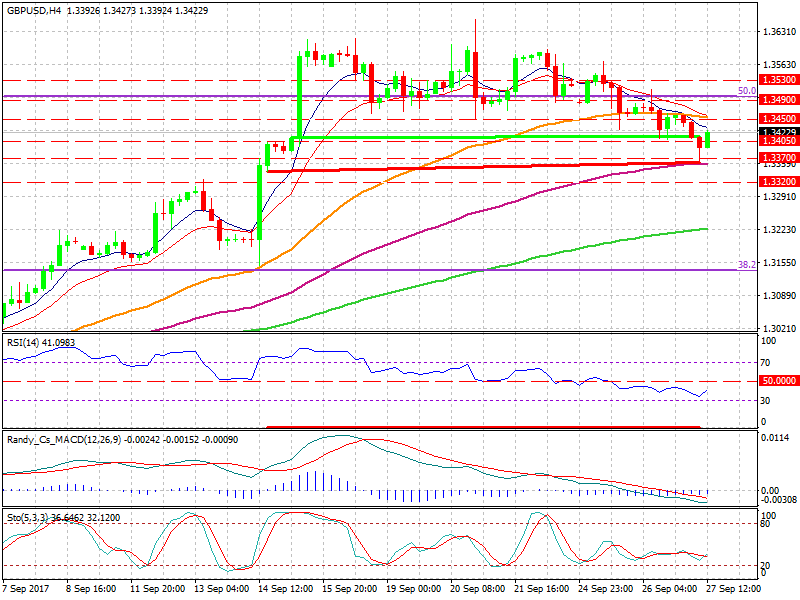
Task: Click the 1.33700 red price level label
Action: coord(778,158)
